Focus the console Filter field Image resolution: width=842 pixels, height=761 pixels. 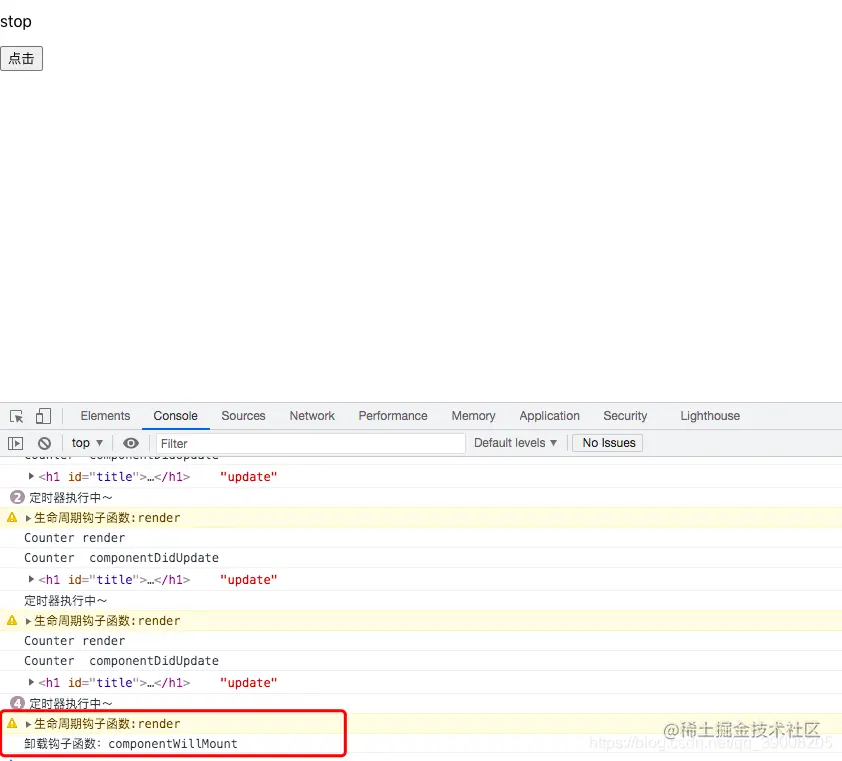point(310,444)
